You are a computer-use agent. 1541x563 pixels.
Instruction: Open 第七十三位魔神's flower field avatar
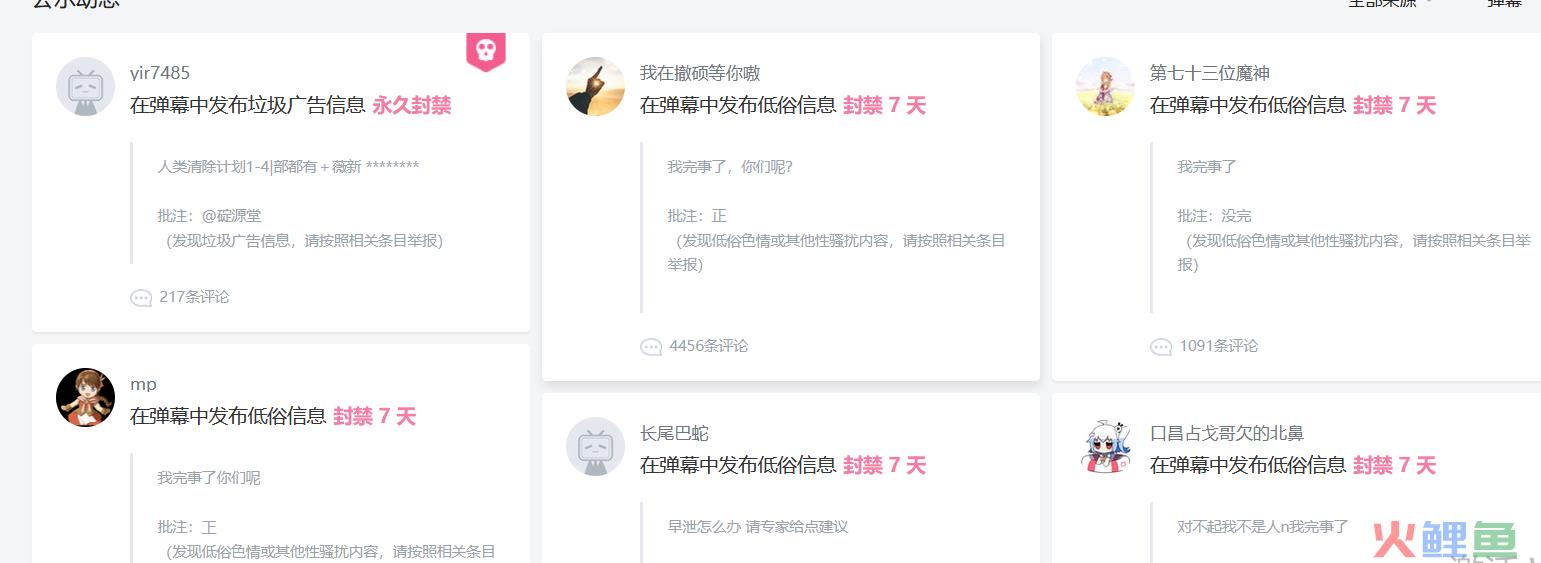pos(1105,86)
